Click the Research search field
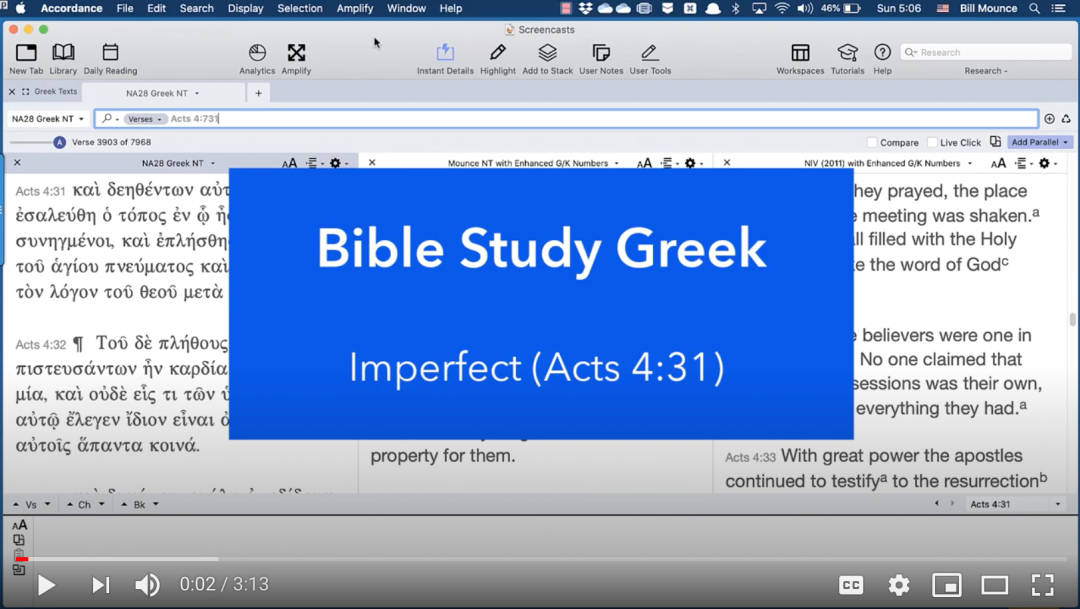Image resolution: width=1080 pixels, height=609 pixels. [990, 52]
